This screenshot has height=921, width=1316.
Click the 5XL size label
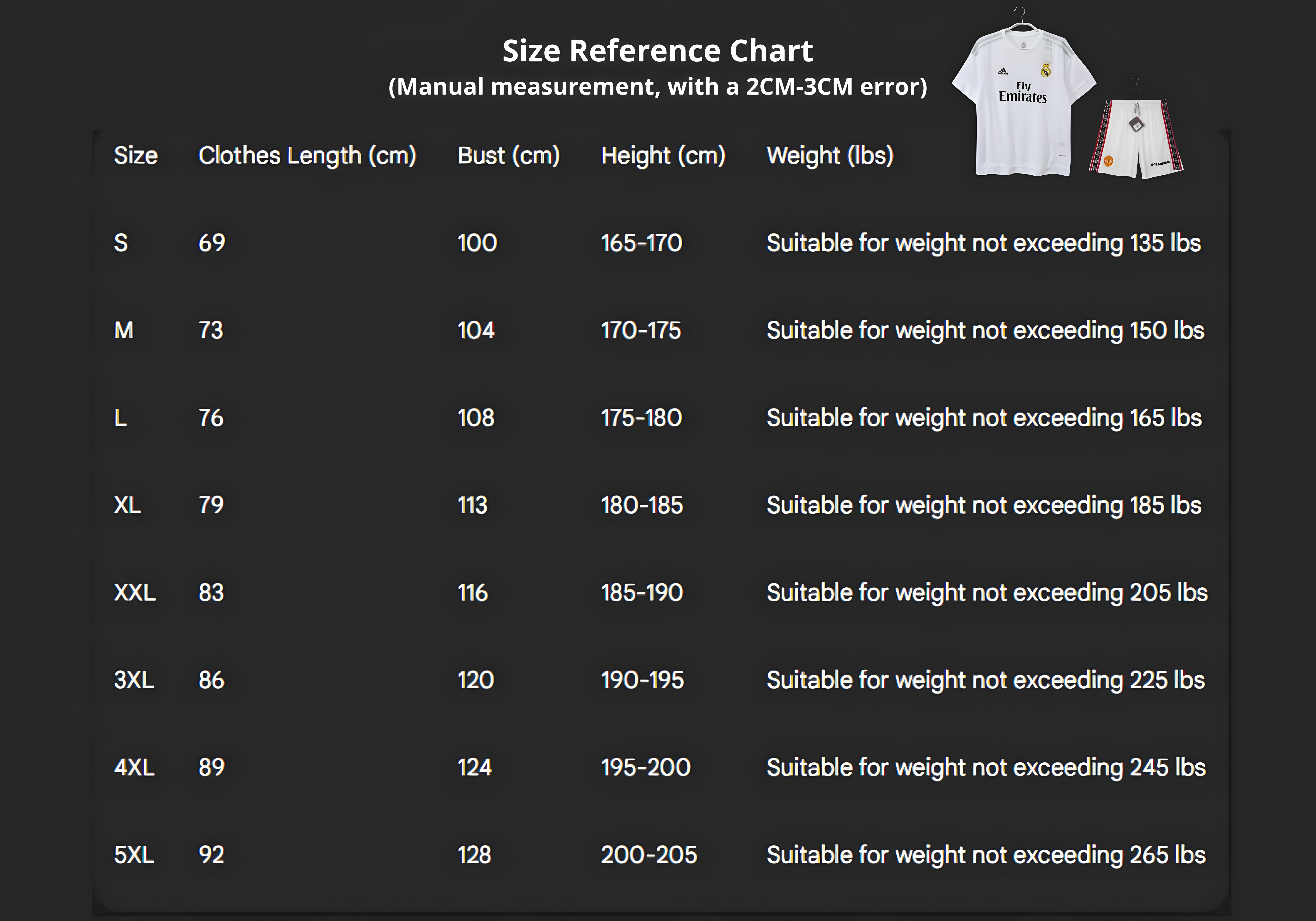point(134,855)
